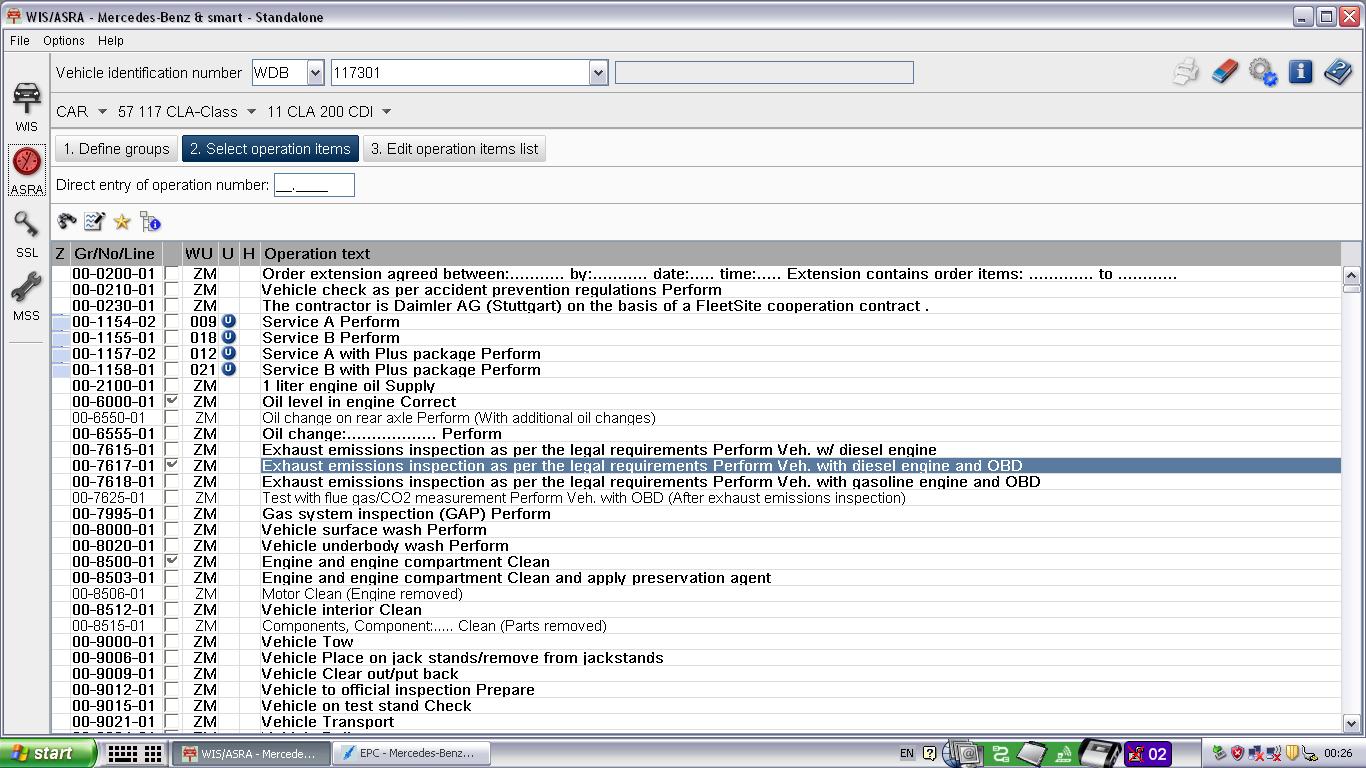Click the Windows start button
The height and width of the screenshot is (768, 1366).
(49, 753)
